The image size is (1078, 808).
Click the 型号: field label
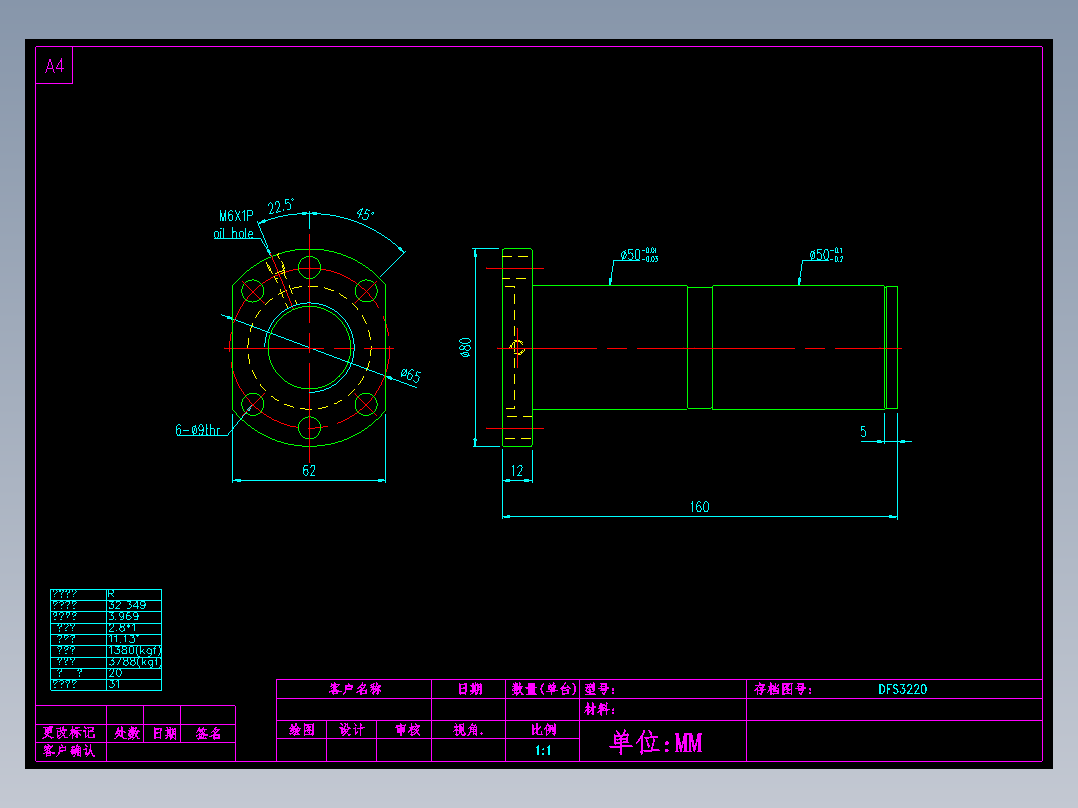[600, 689]
